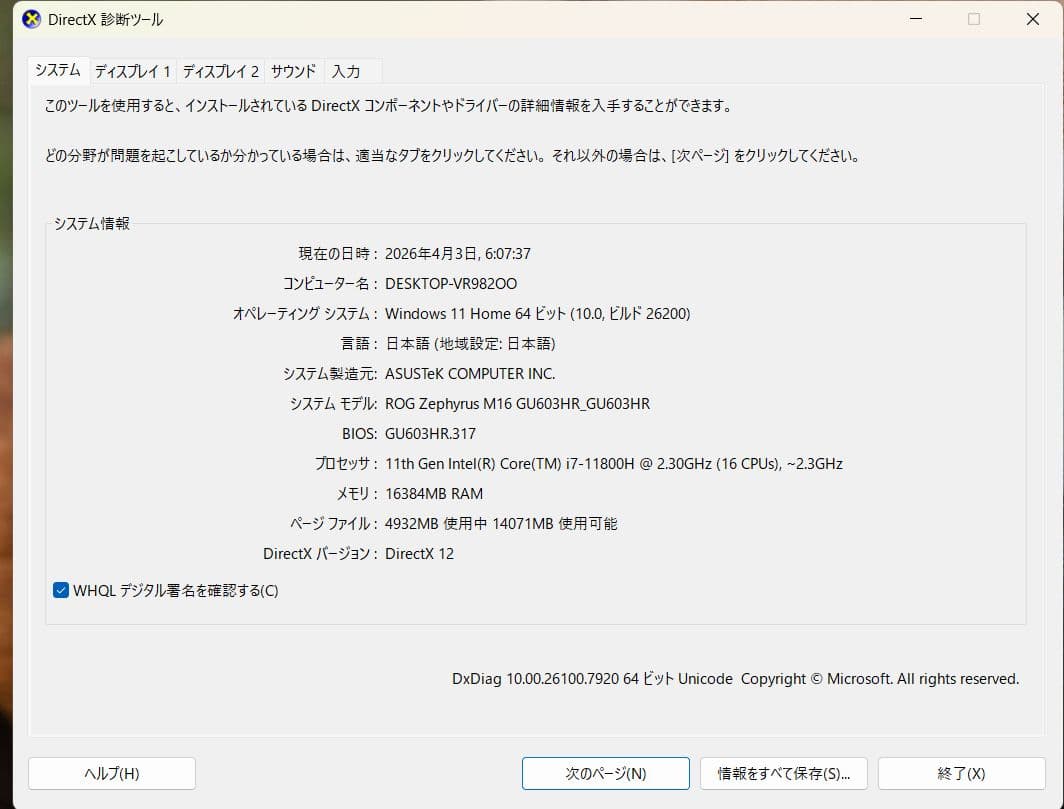Click the disabled maximize icon

[x=974, y=19]
